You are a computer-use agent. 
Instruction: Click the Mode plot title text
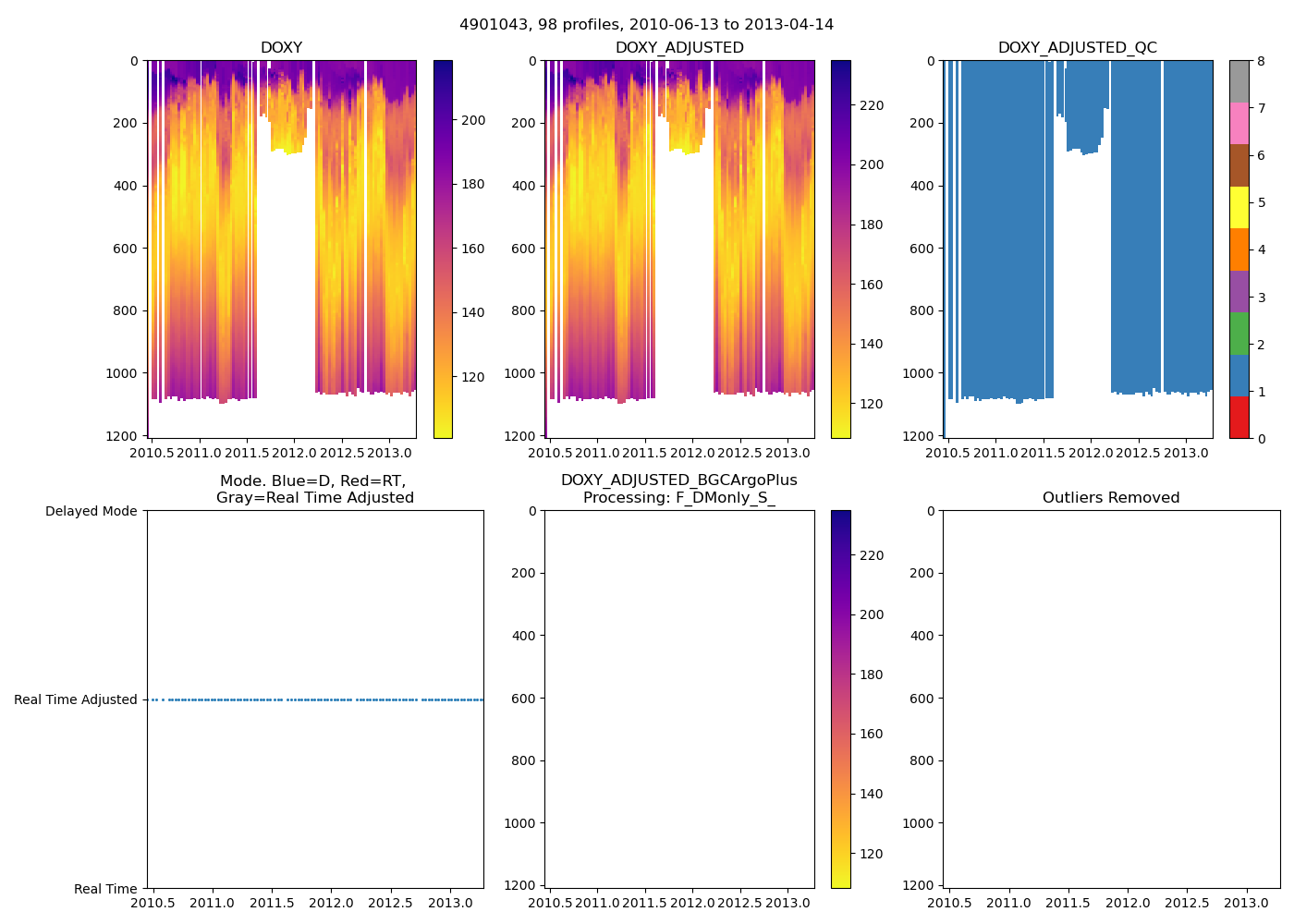[x=314, y=490]
